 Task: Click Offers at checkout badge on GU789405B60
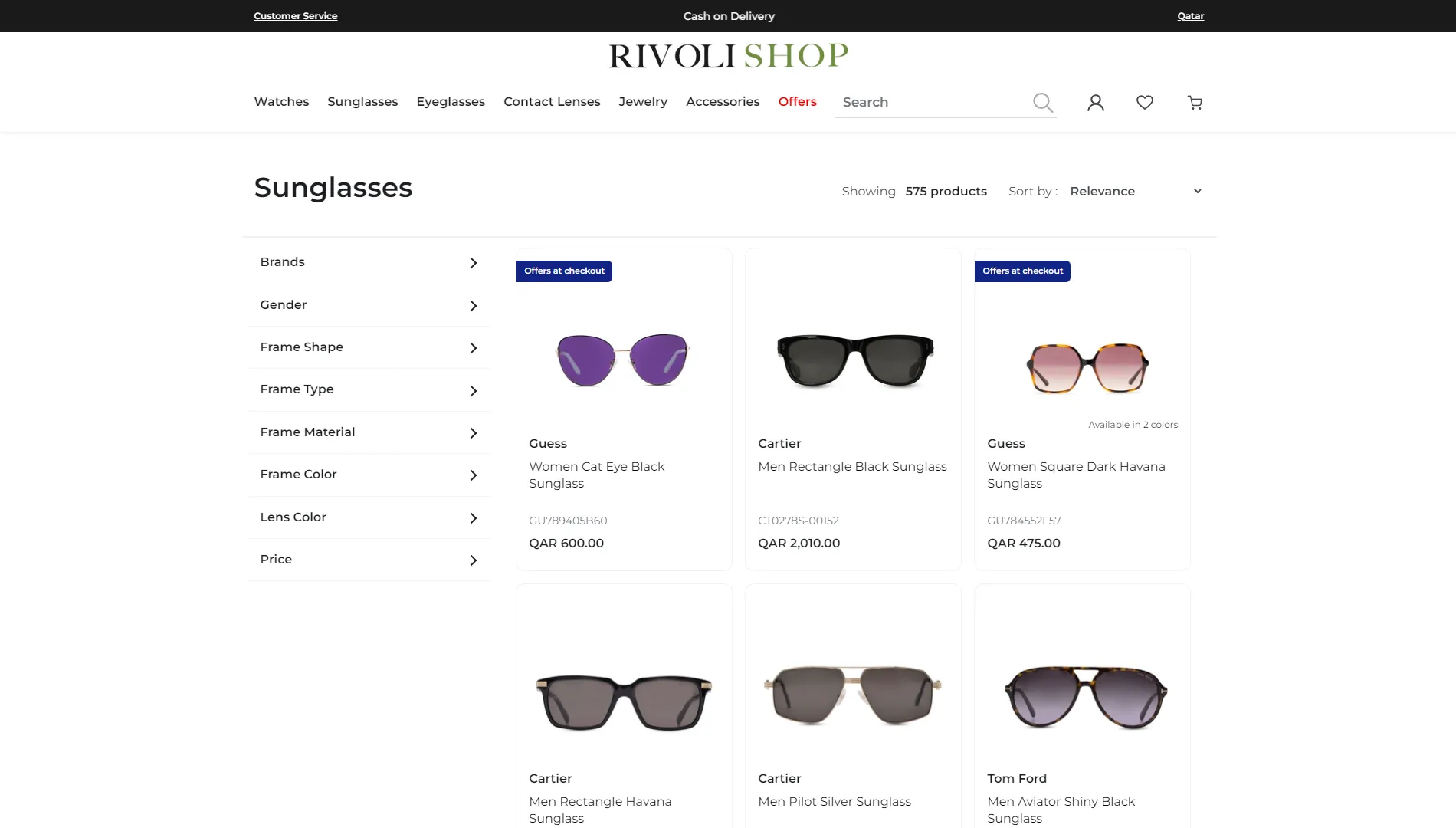point(564,271)
